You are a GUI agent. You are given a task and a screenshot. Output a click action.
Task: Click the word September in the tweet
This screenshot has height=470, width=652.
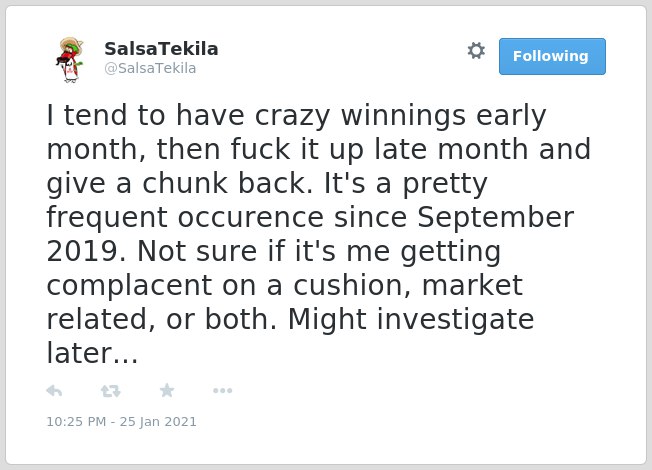point(496,218)
